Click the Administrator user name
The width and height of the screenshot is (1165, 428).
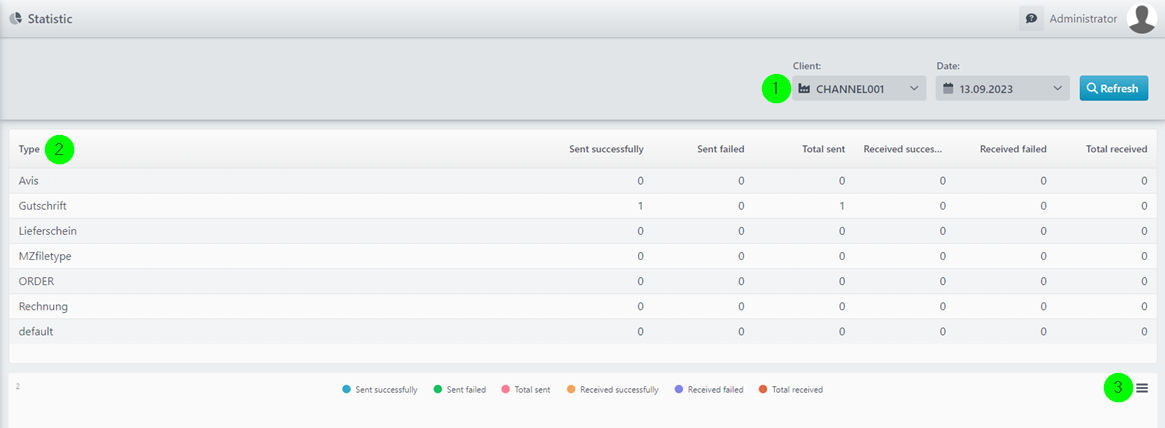pyautogui.click(x=1083, y=19)
